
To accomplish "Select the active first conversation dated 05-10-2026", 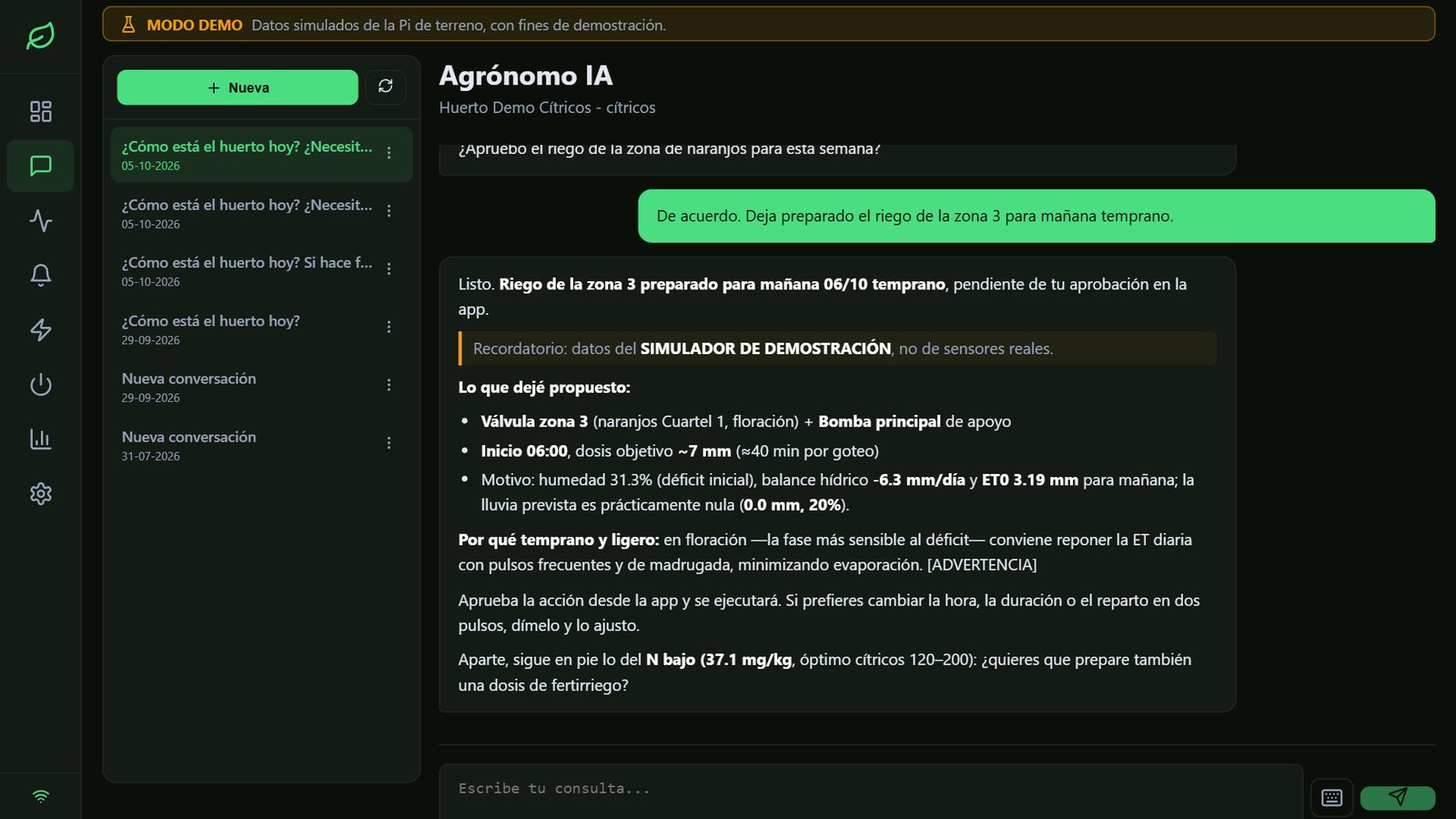I will (x=261, y=155).
